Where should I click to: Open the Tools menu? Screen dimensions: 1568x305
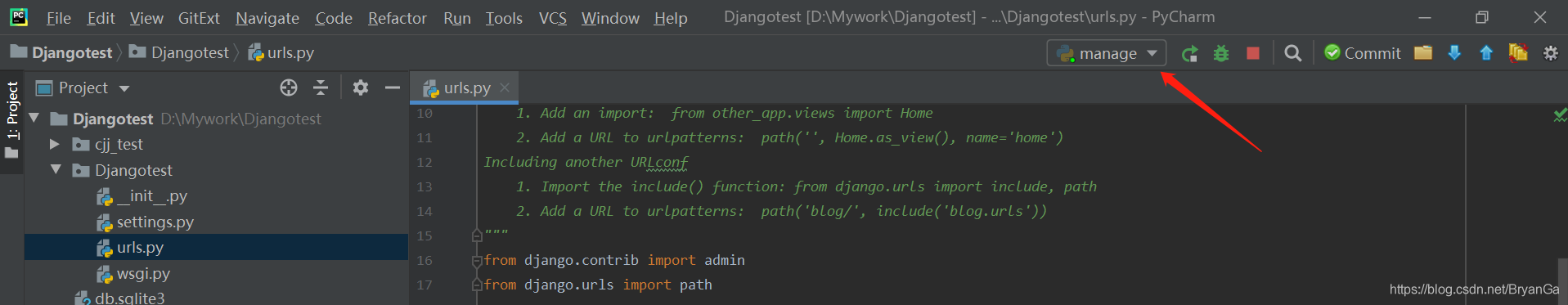504,18
